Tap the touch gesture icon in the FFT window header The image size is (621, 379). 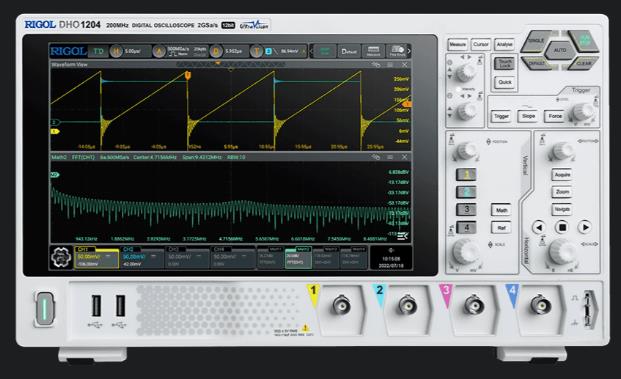pos(376,157)
